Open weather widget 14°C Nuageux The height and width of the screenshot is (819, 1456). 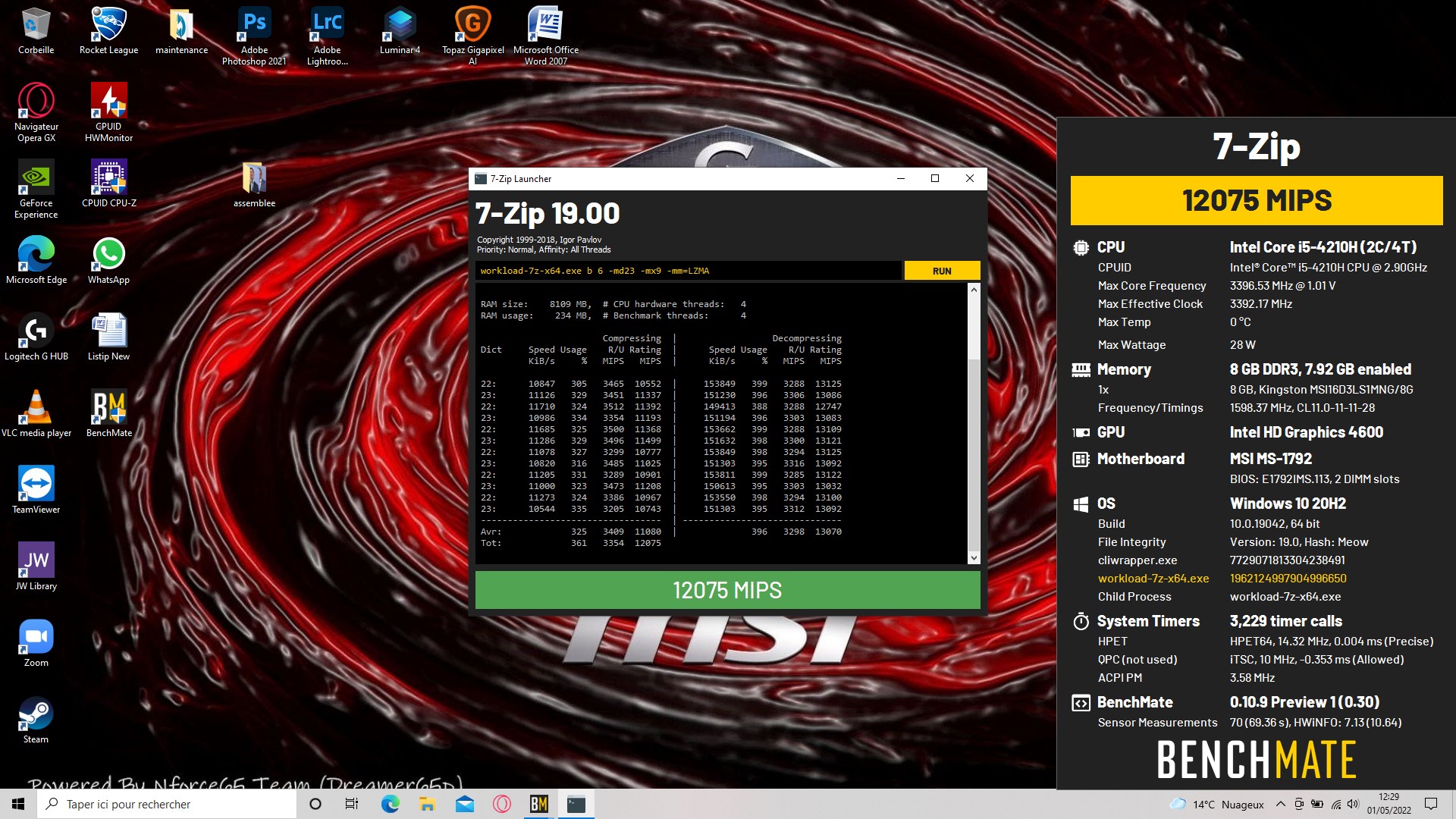pos(1216,804)
